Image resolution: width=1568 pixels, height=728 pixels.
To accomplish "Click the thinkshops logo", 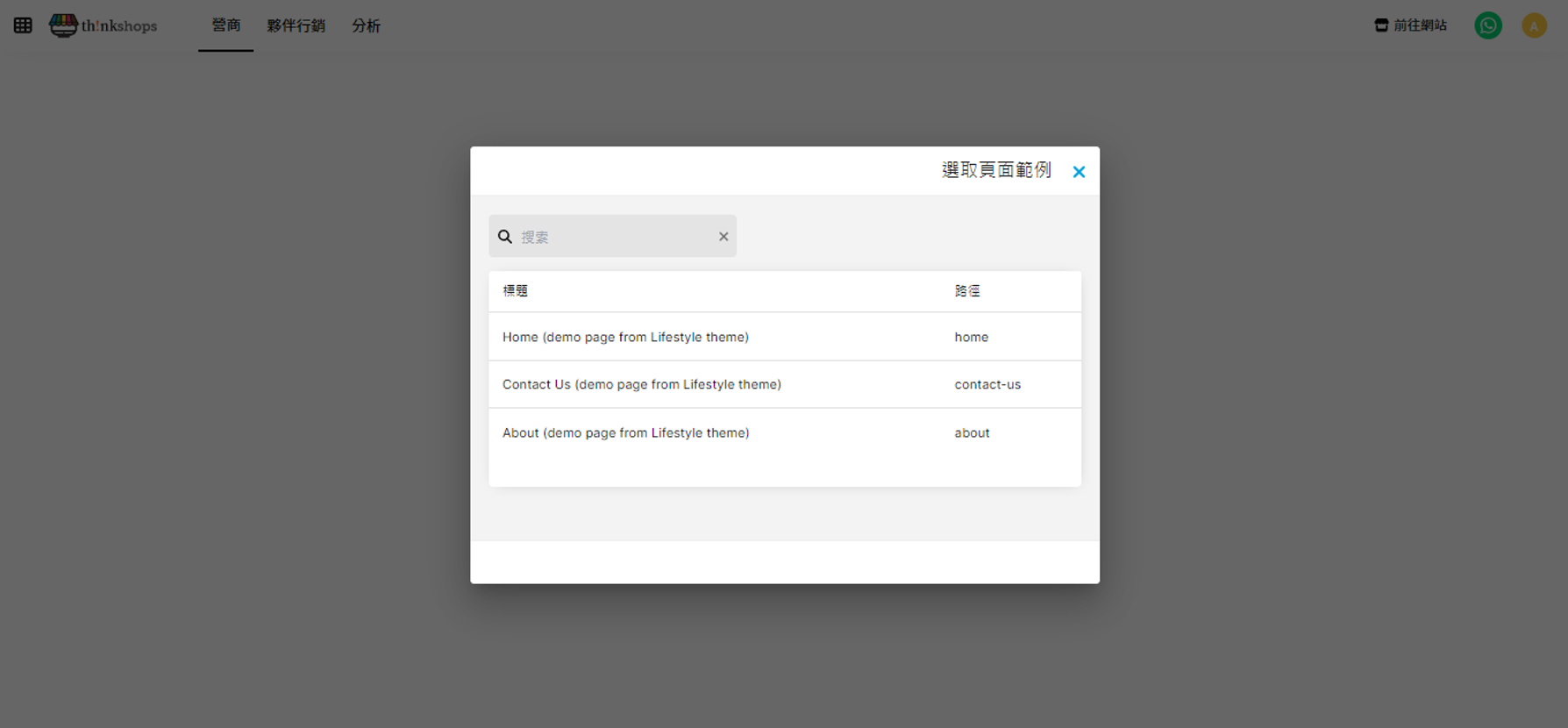I will (x=103, y=25).
